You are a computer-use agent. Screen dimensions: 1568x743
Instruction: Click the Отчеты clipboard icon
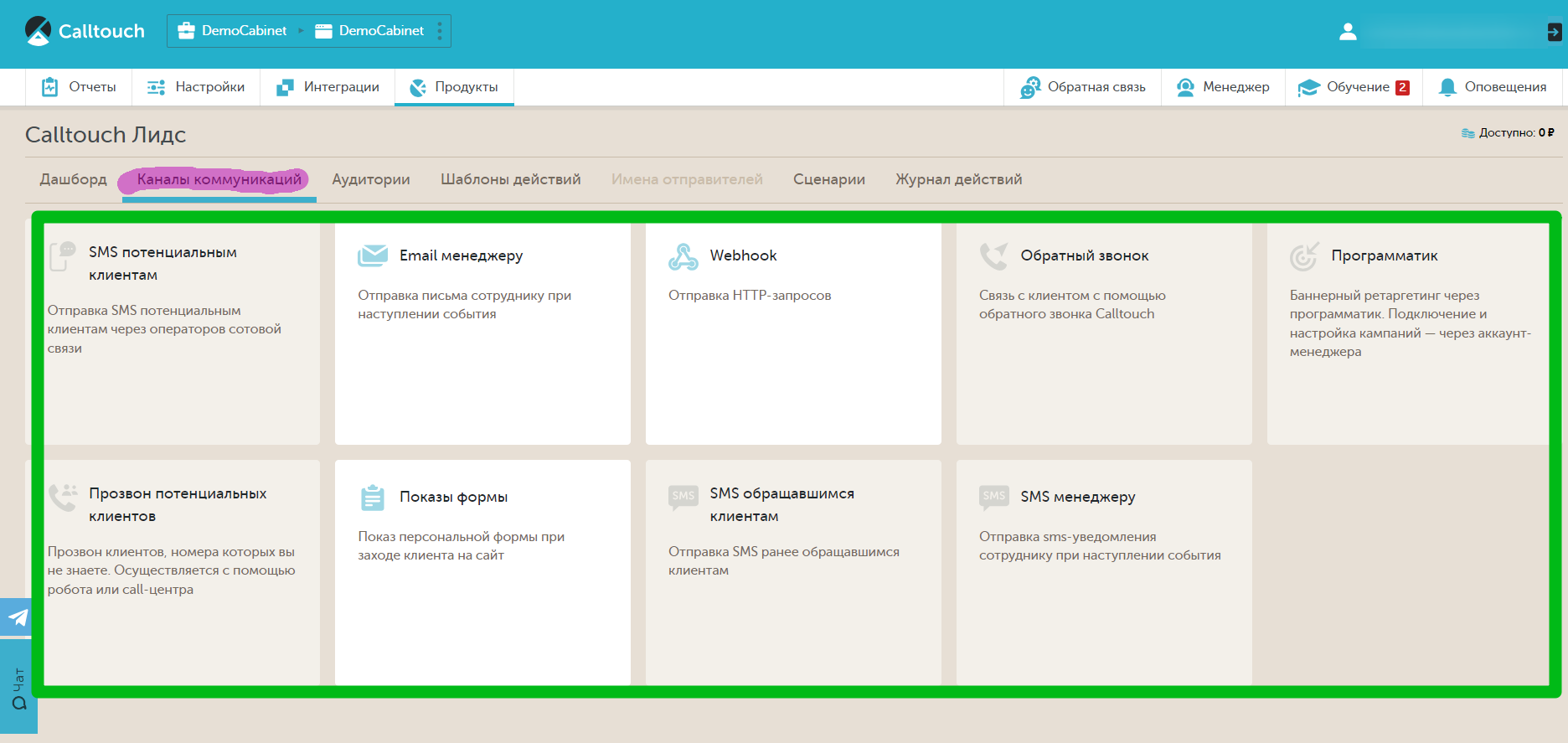click(50, 86)
